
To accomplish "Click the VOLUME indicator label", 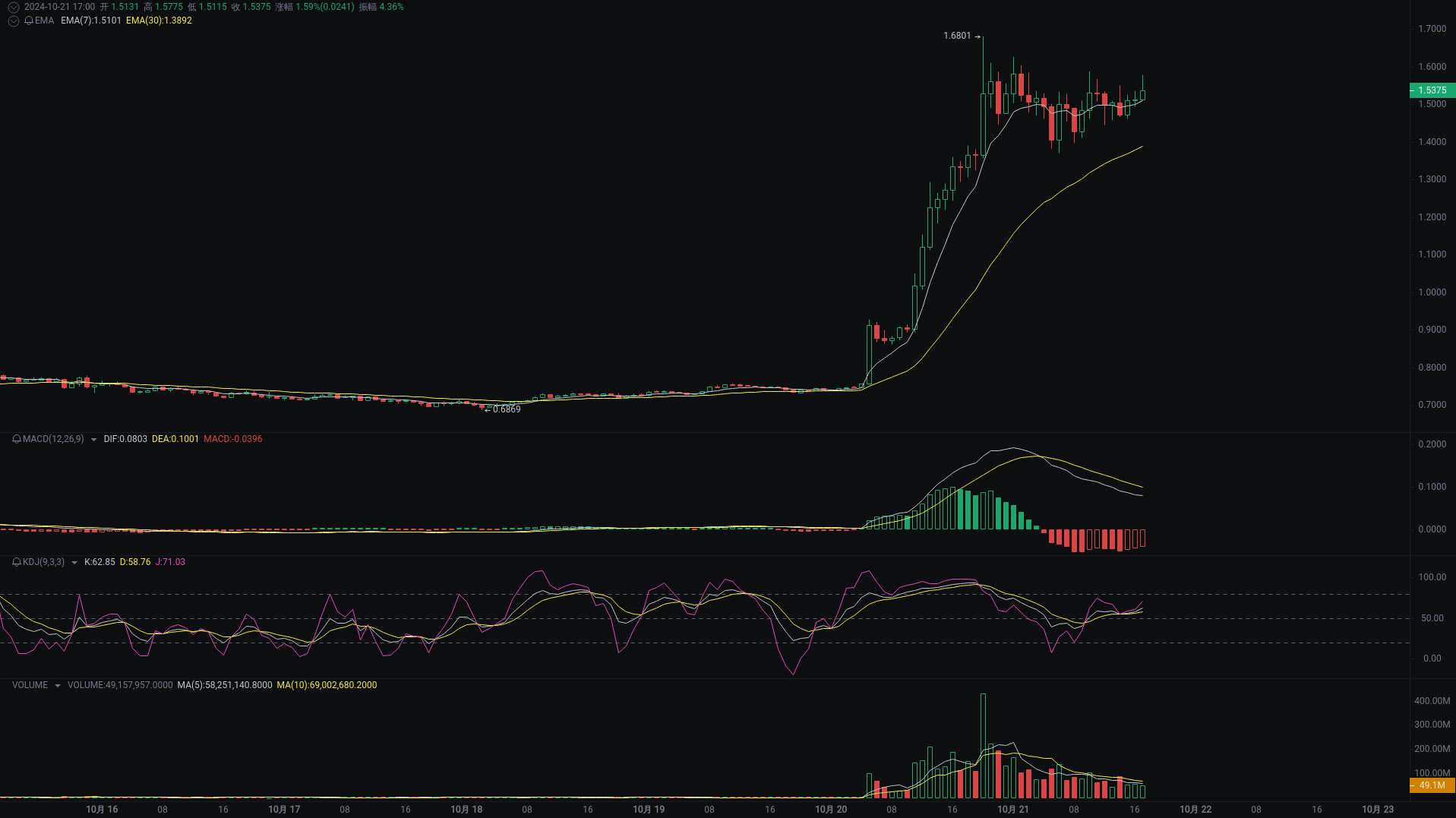I will pyautogui.click(x=30, y=685).
